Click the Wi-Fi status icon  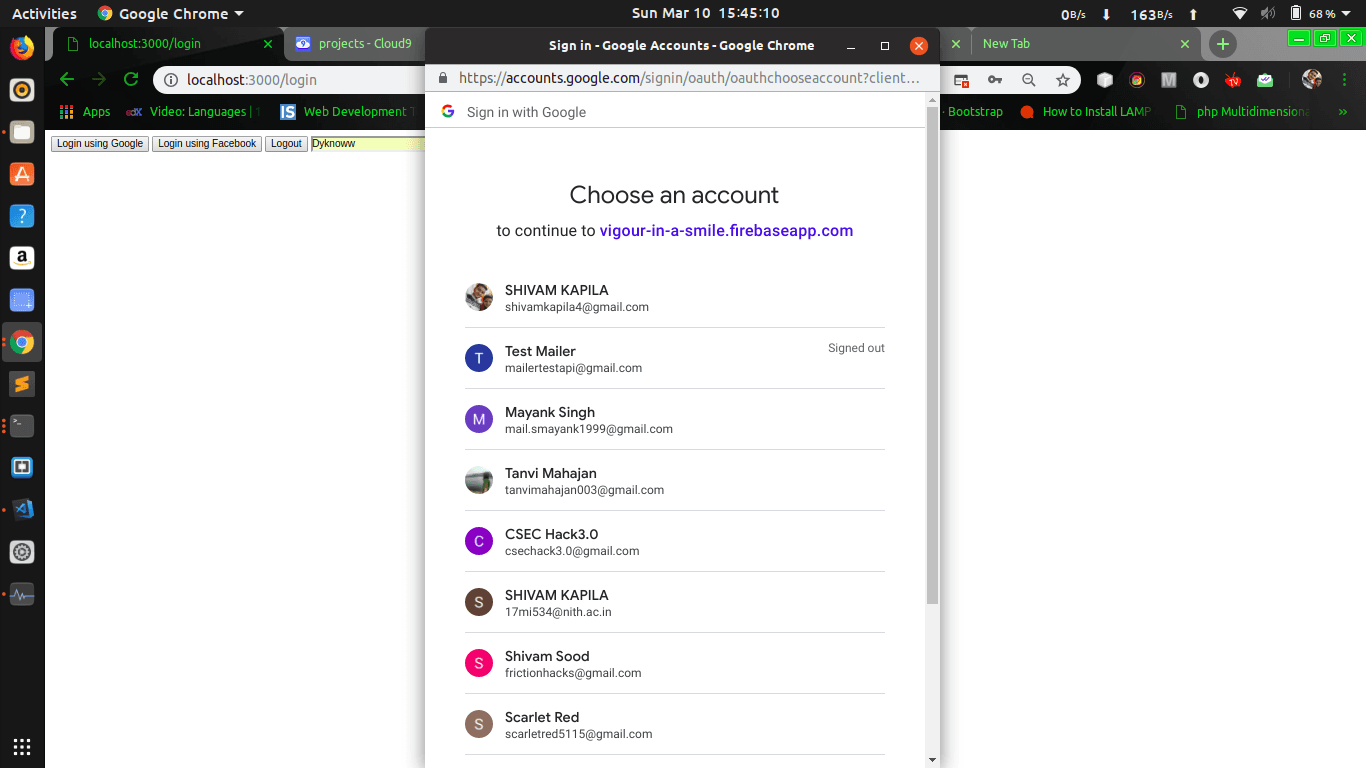point(1240,14)
